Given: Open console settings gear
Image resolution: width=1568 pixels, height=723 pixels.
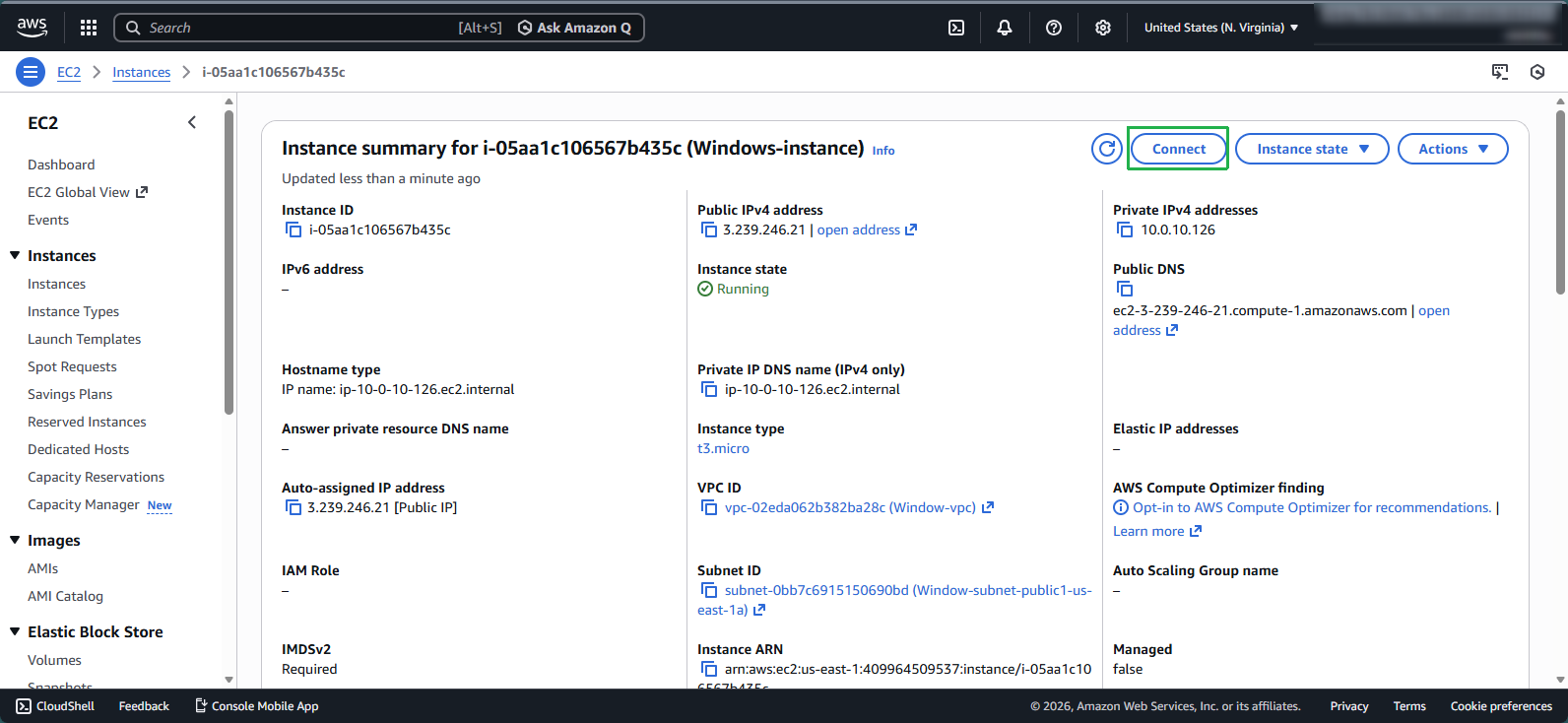Looking at the screenshot, I should click(1103, 28).
